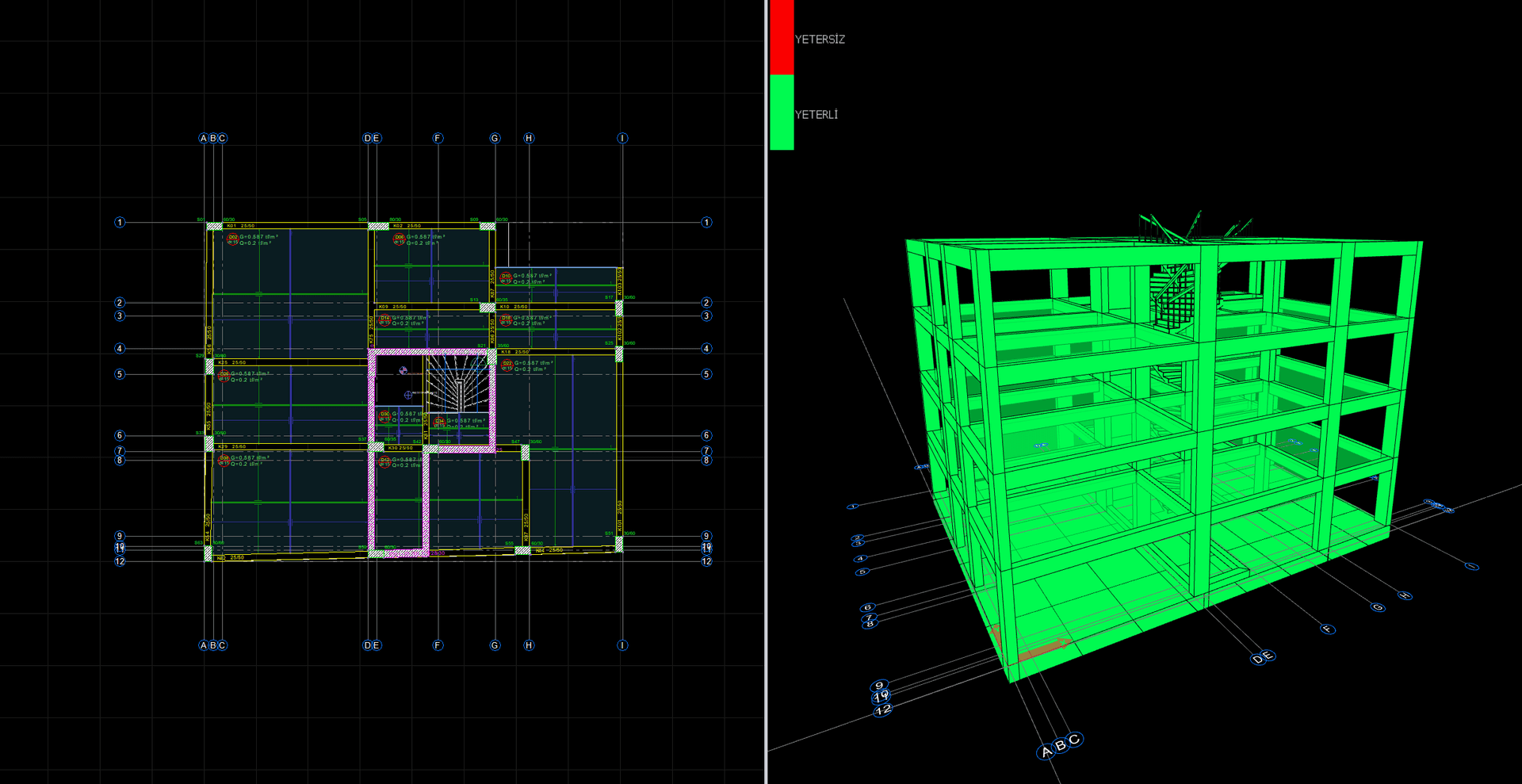Click top axis bubble I in plan
The height and width of the screenshot is (784, 1522).
click(x=622, y=138)
